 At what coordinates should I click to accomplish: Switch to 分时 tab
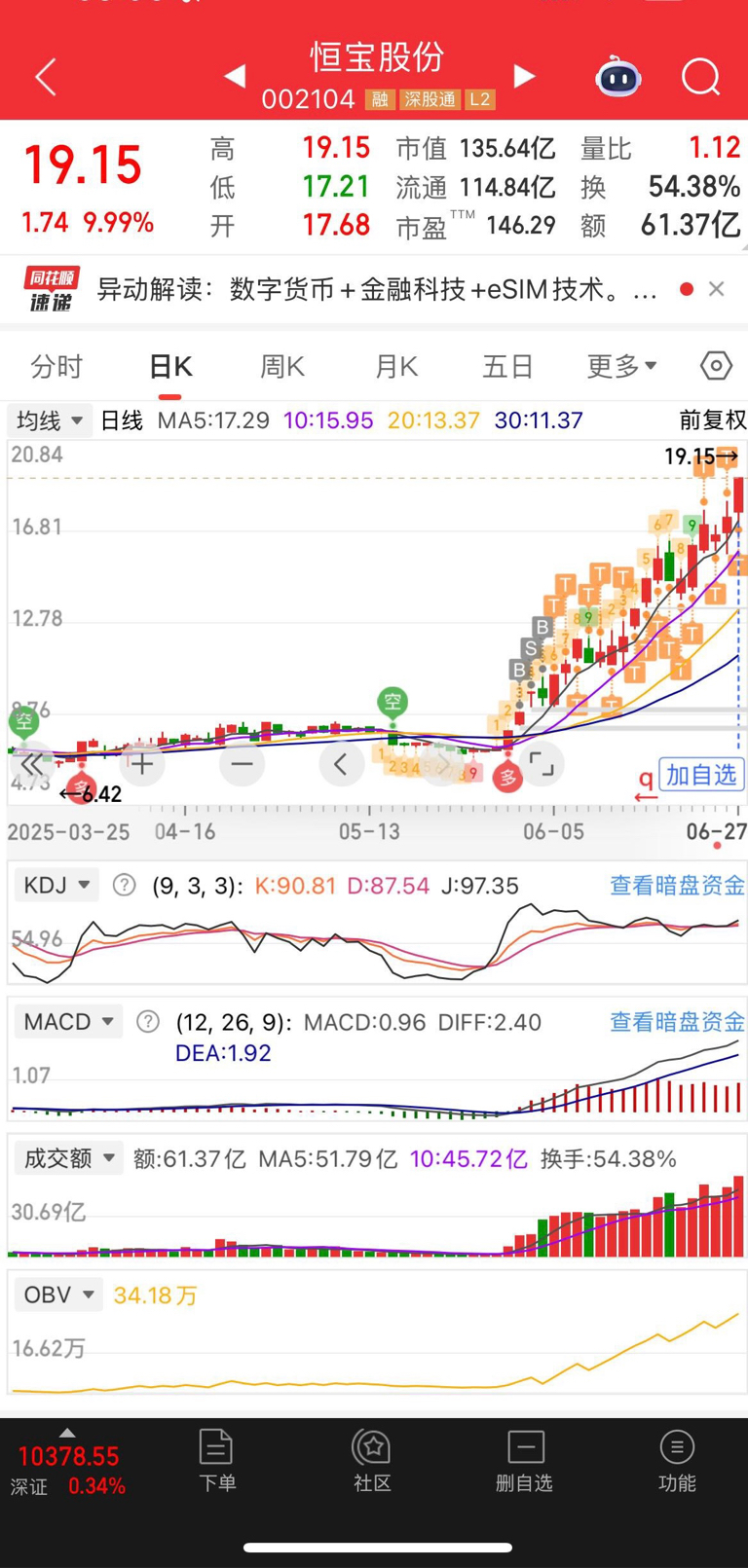click(56, 367)
